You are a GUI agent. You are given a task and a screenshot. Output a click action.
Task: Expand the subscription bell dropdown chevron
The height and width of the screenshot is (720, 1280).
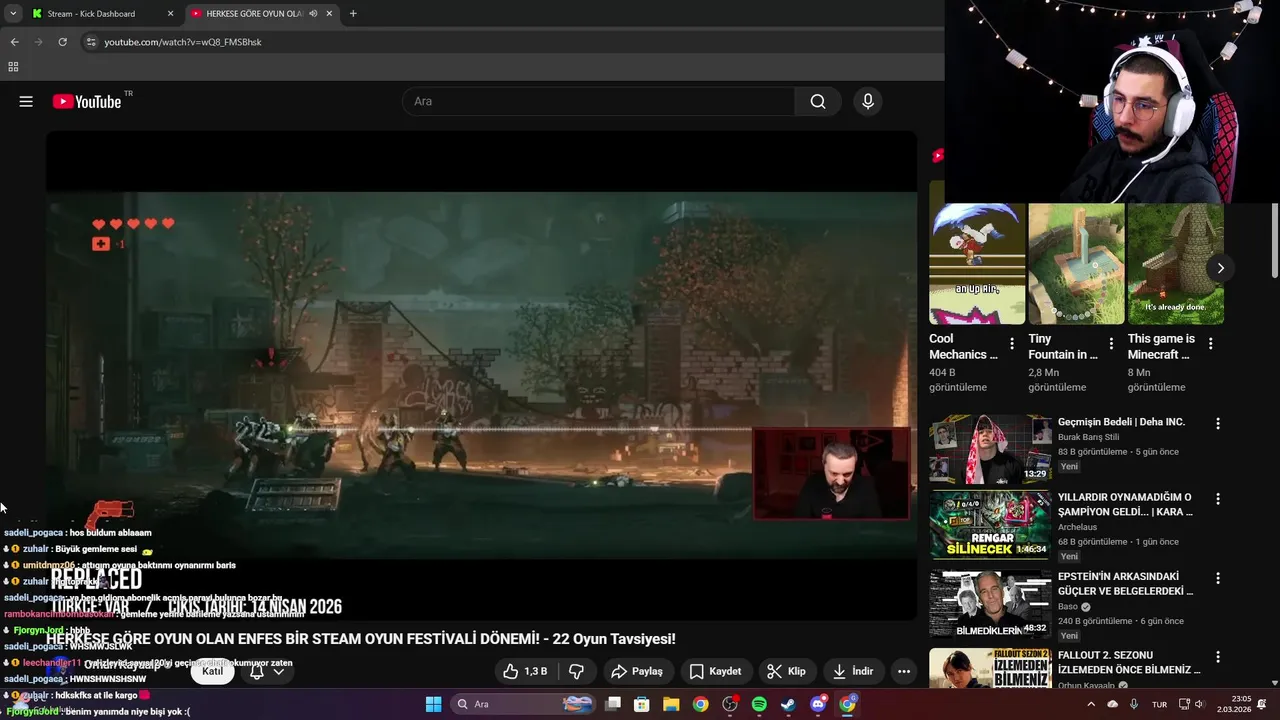279,672
